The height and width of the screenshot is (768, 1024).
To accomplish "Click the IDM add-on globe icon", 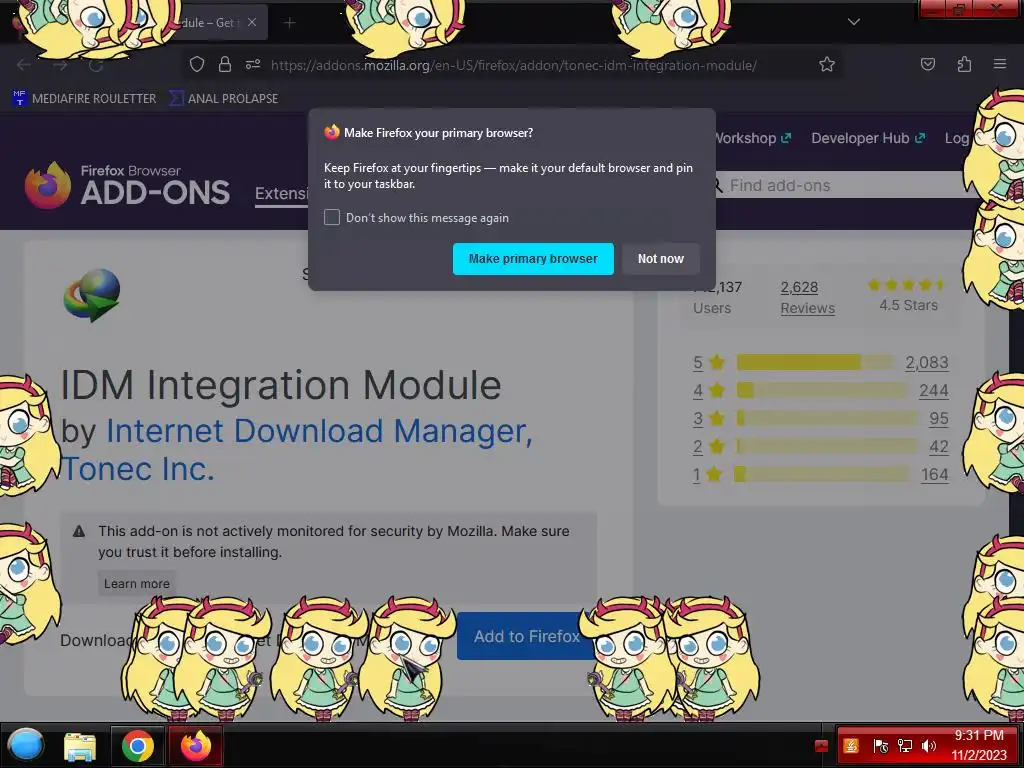I will coord(92,295).
